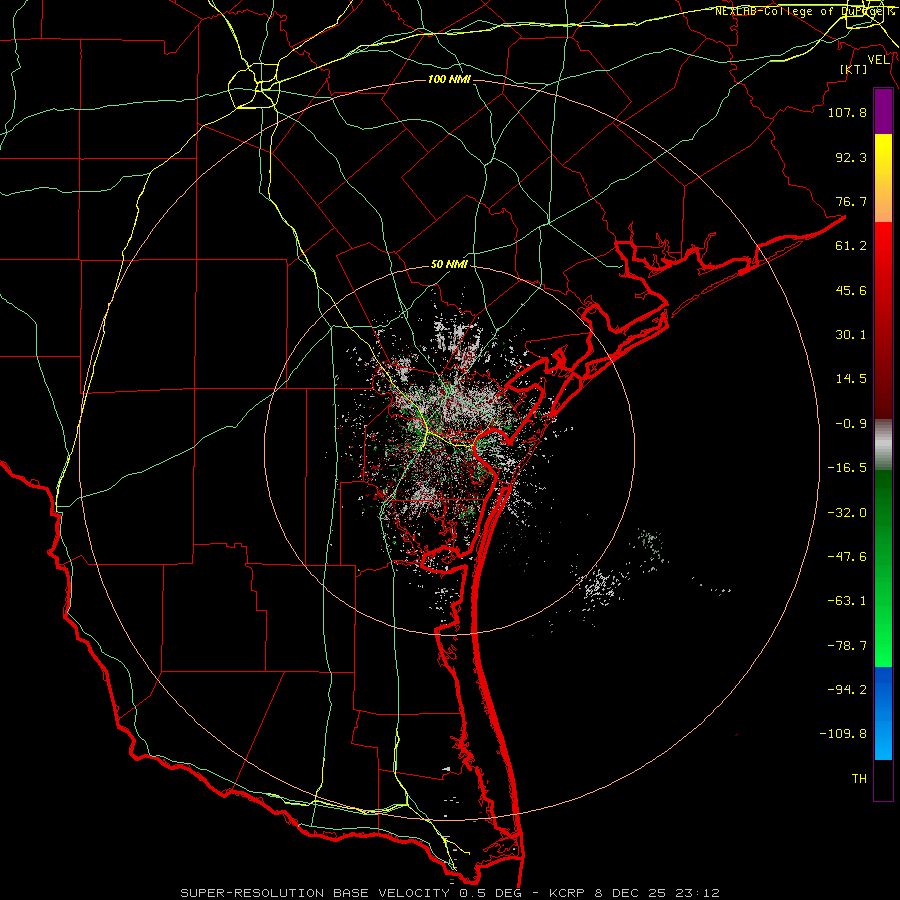Click the 45.6 legend value
900x900 pixels.
851,290
